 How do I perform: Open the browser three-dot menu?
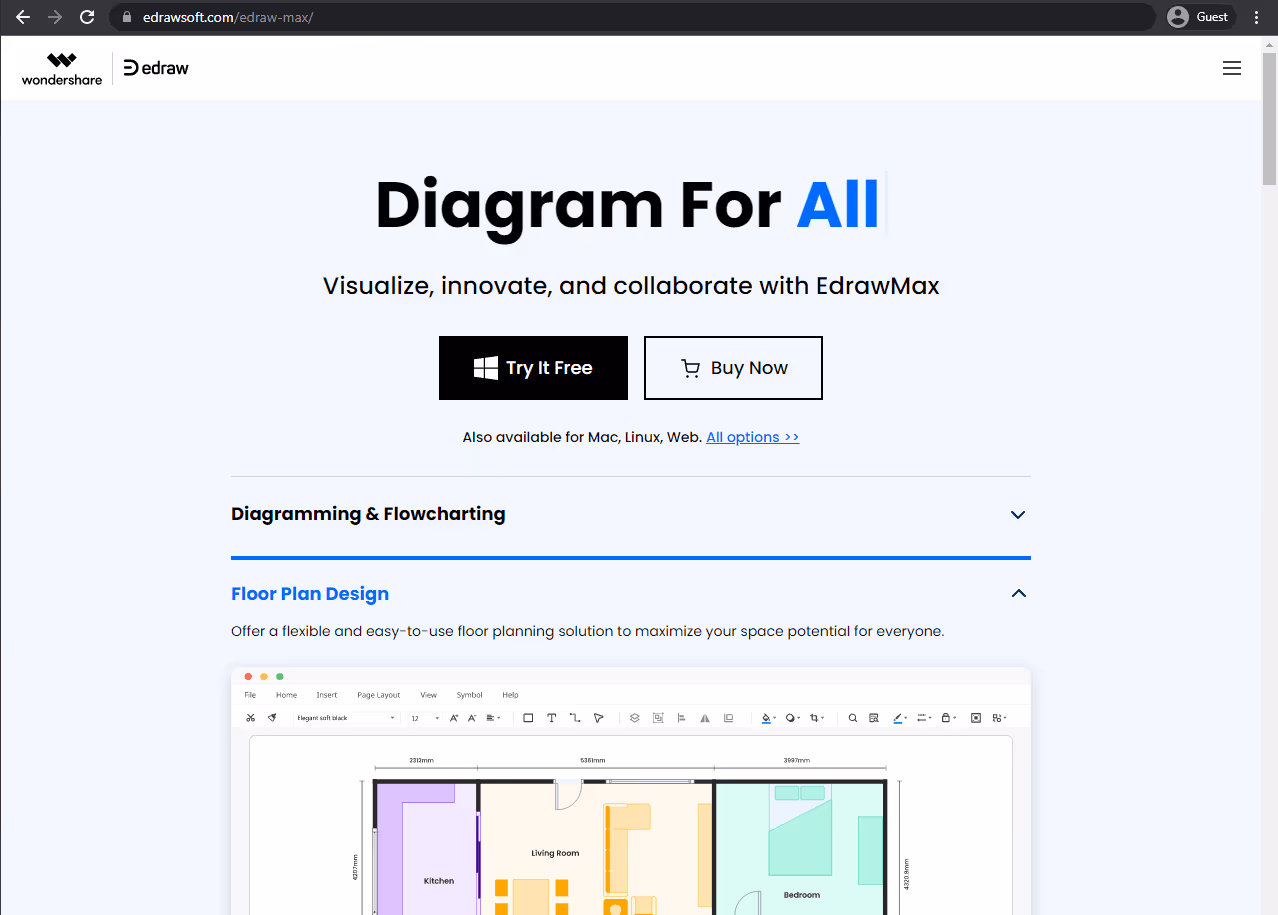(x=1257, y=17)
